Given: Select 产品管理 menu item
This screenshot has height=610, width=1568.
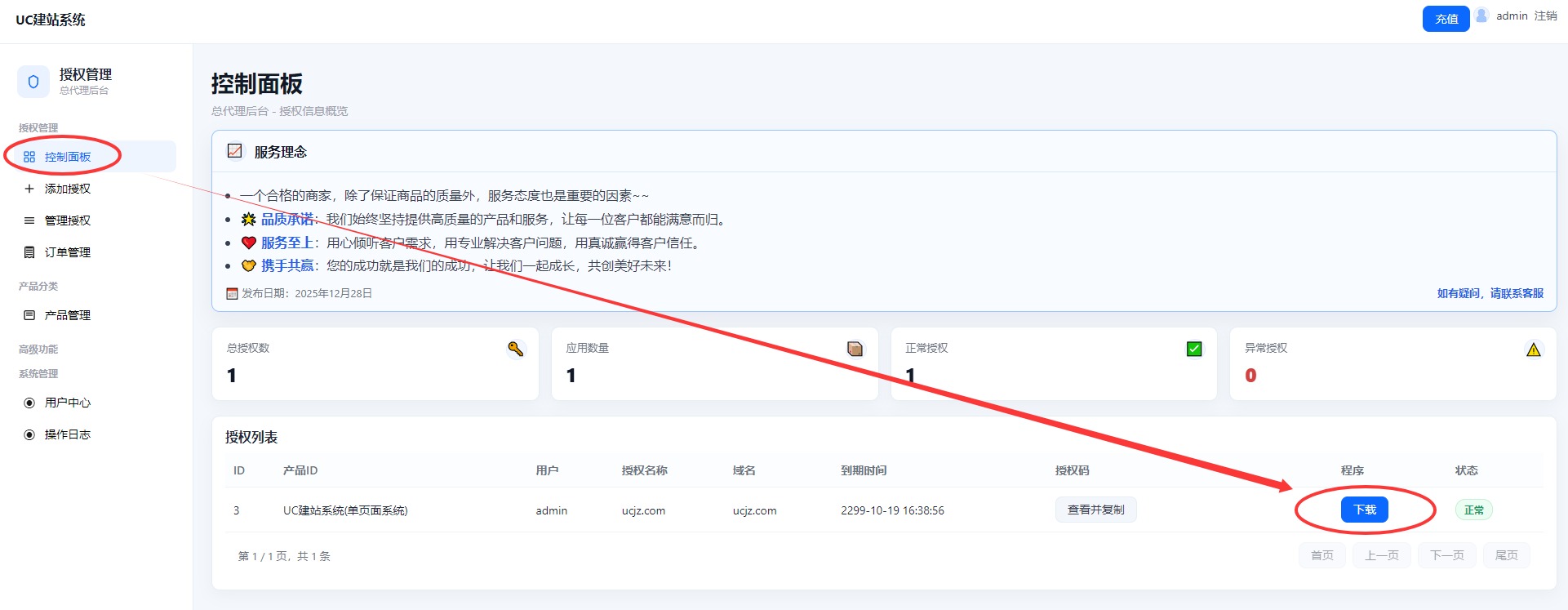Looking at the screenshot, I should point(95,315).
